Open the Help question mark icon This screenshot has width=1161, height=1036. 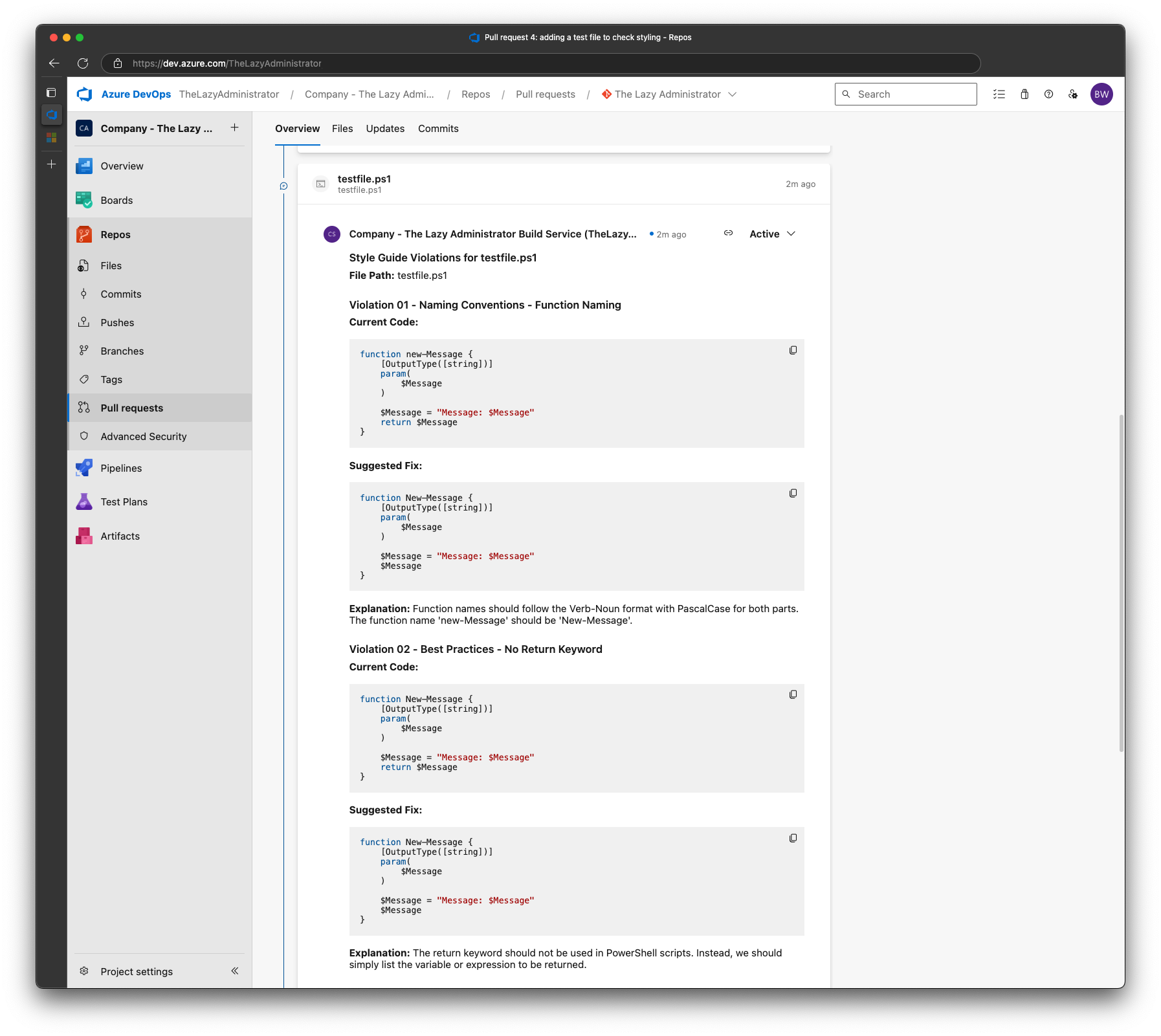[1049, 94]
